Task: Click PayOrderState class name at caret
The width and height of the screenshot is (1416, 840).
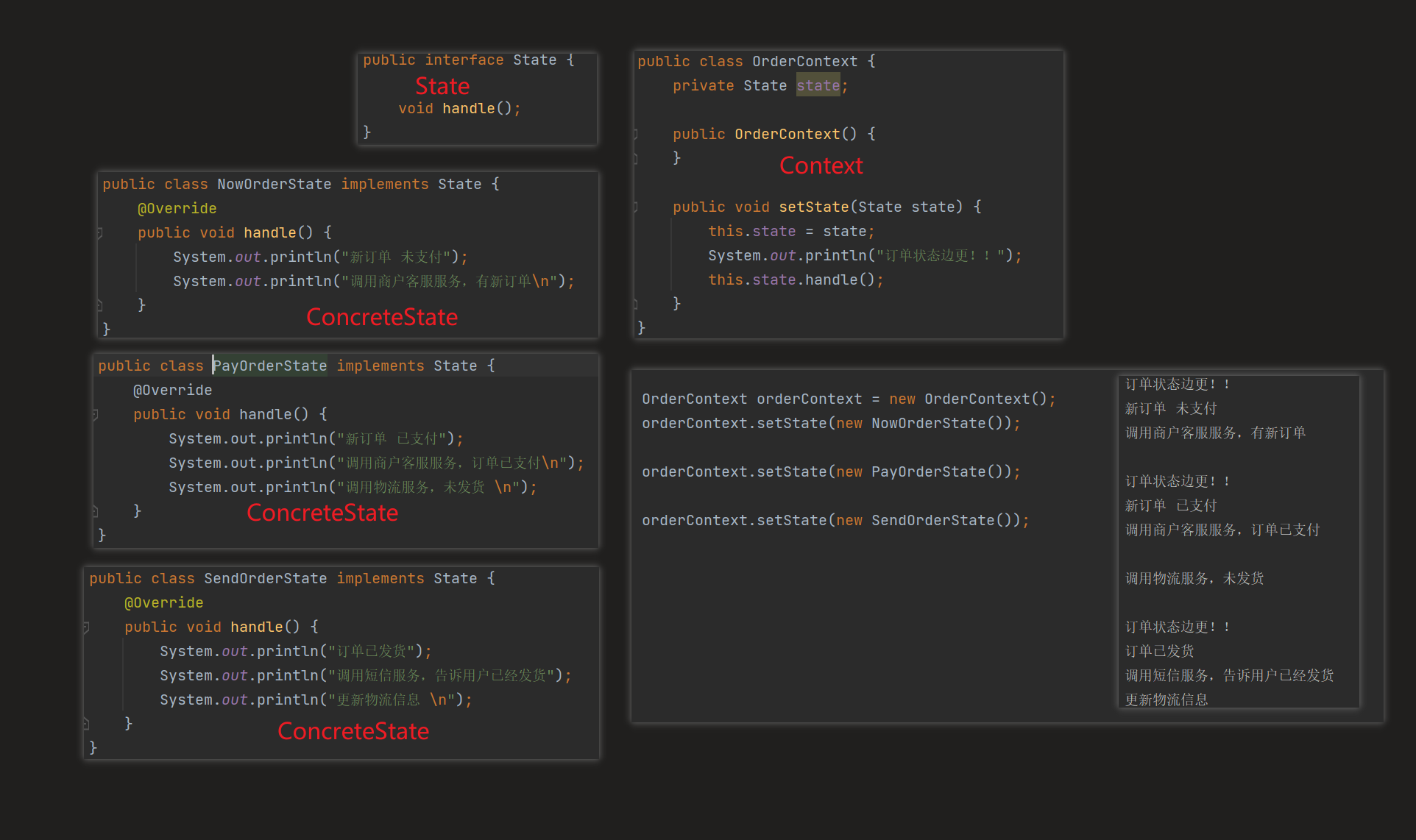Action: tap(270, 366)
